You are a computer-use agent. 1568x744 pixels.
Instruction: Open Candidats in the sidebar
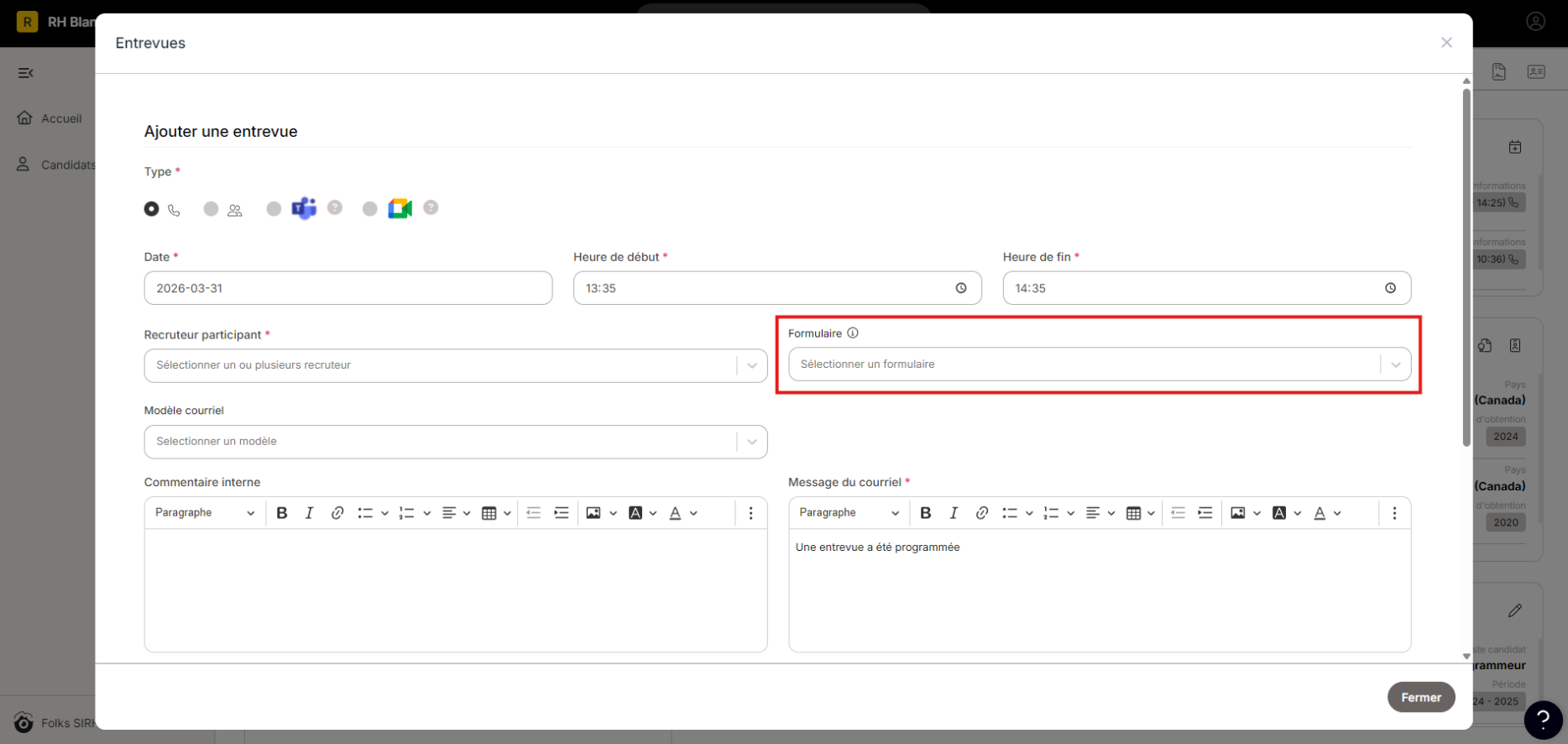coord(55,165)
